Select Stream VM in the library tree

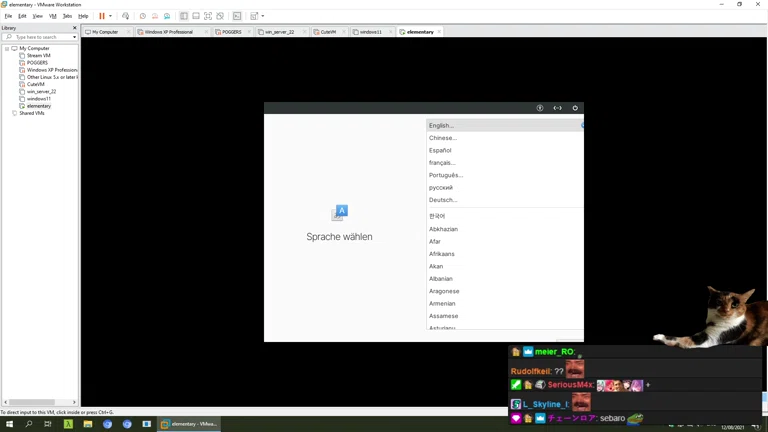[x=38, y=55]
